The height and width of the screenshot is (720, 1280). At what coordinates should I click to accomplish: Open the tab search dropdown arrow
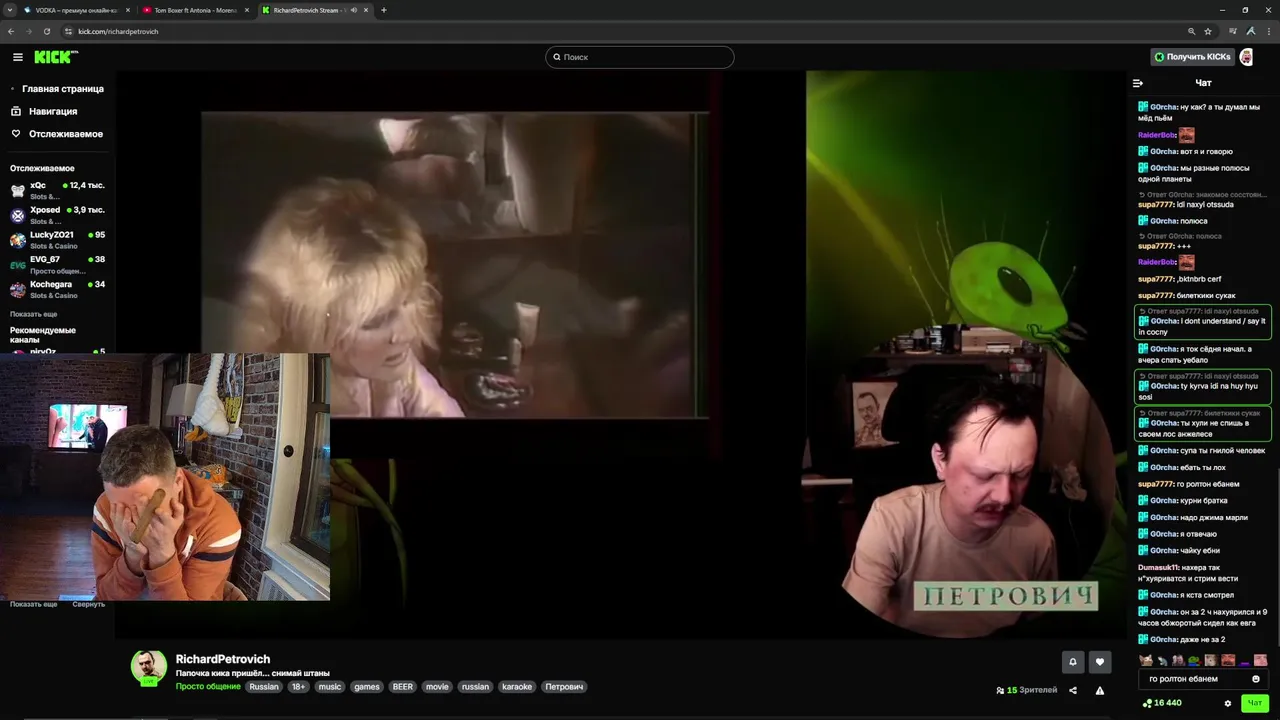[9, 10]
